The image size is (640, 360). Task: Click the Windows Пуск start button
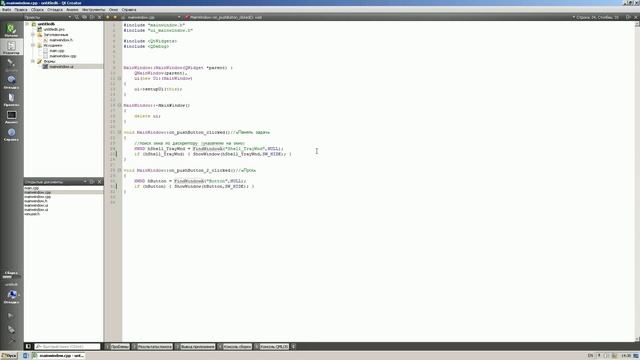coord(9,356)
